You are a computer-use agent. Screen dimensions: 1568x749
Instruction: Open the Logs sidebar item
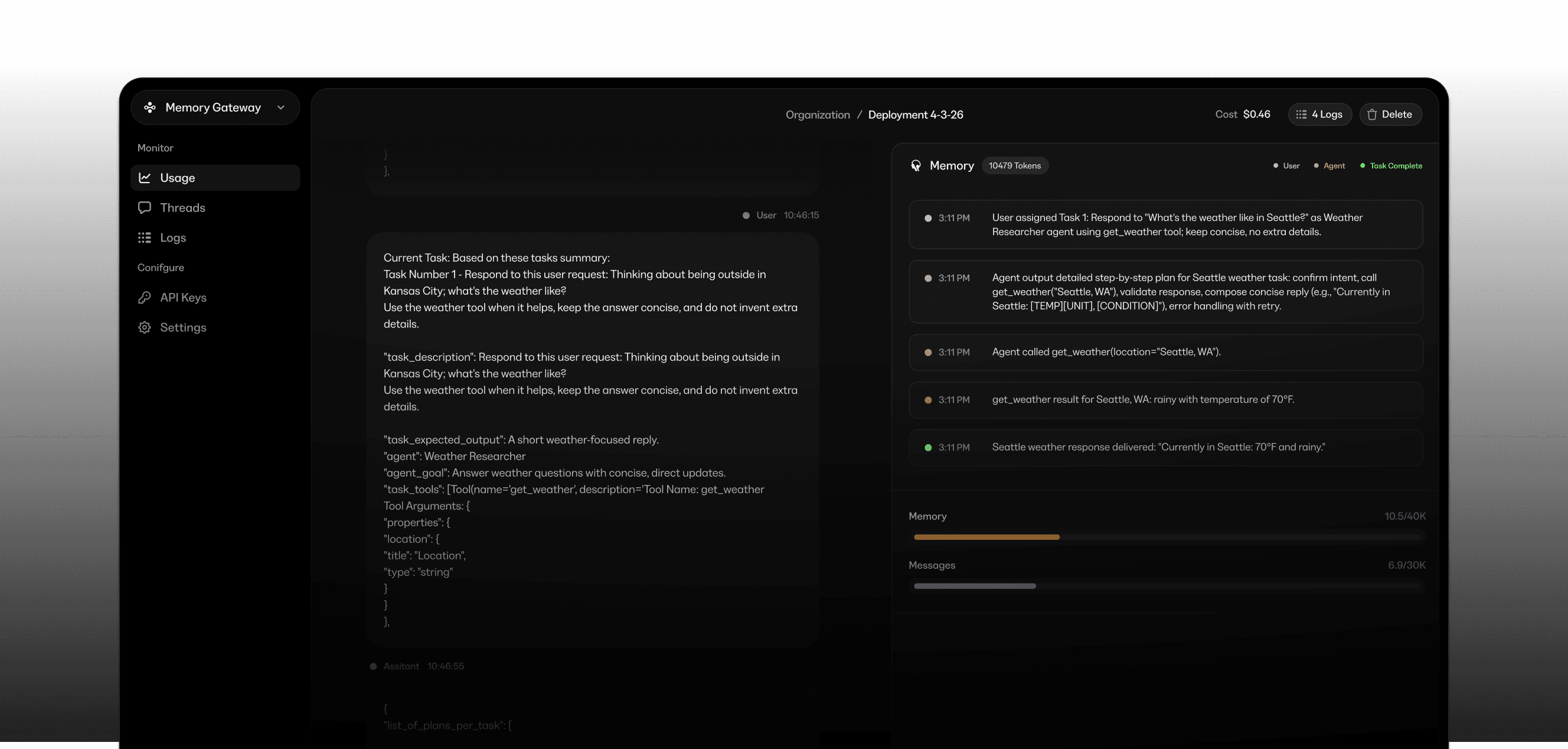tap(173, 237)
